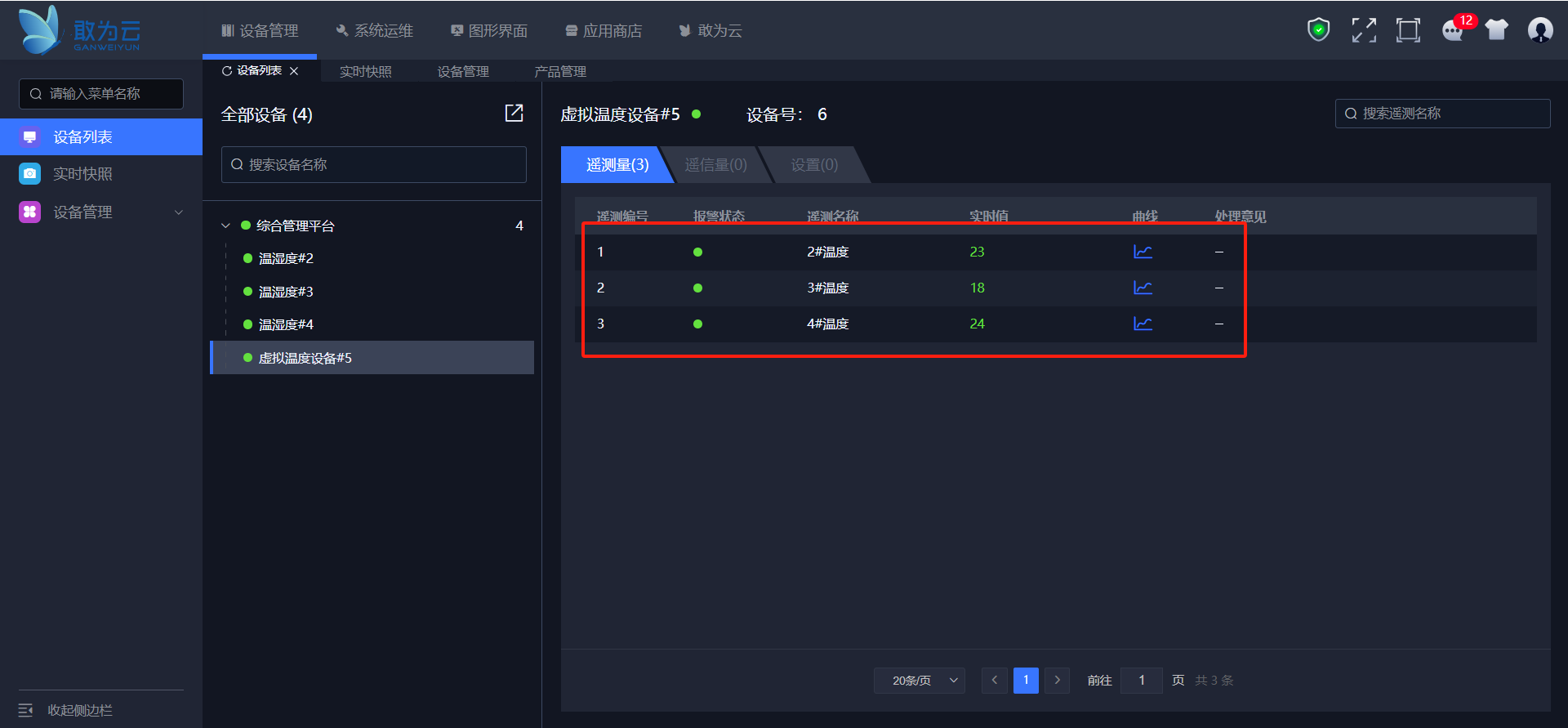1568x728 pixels.
Task: Click 收起侧边栏 to collapse the sidebar
Action: pos(80,710)
